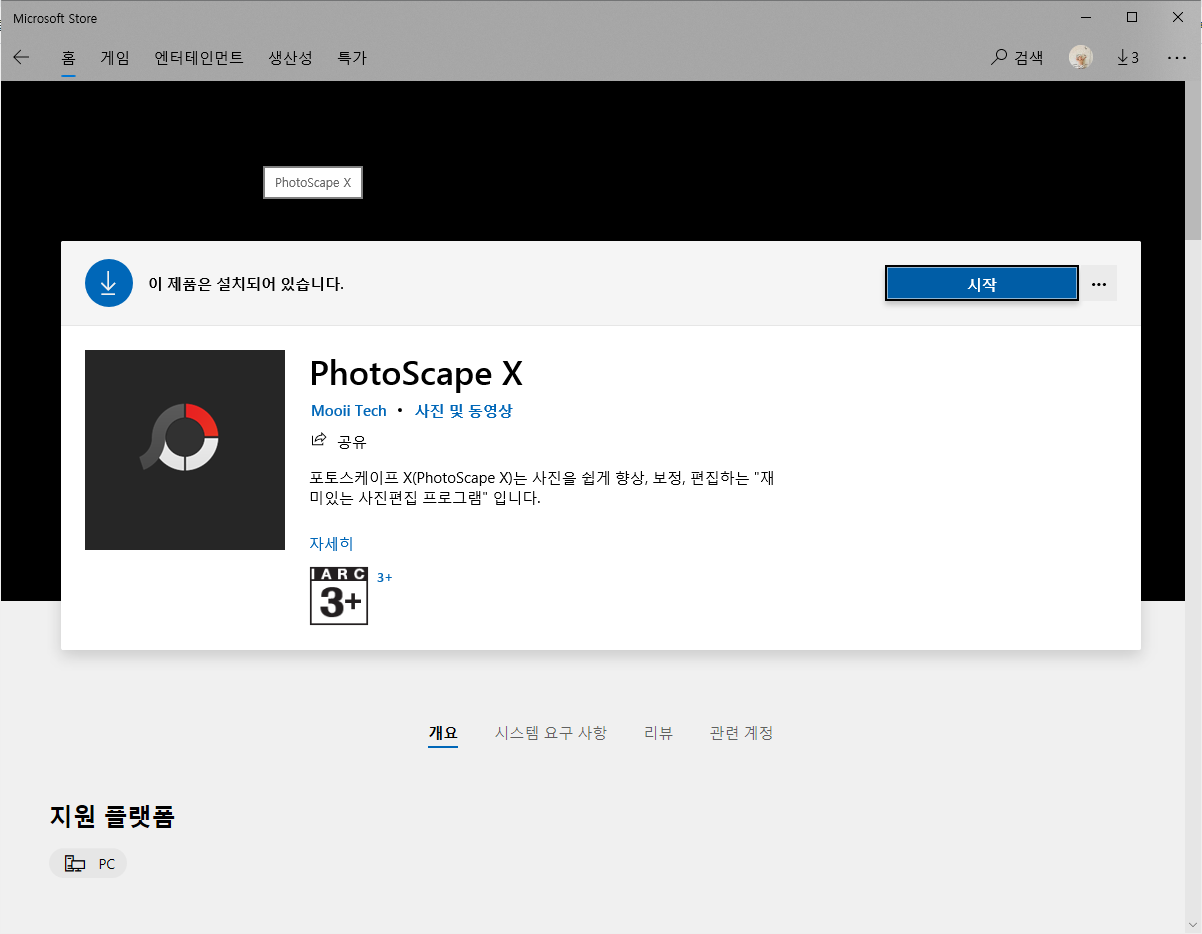Open more options beside 시작 button
Image resolution: width=1202 pixels, height=934 pixels.
pyautogui.click(x=1099, y=284)
